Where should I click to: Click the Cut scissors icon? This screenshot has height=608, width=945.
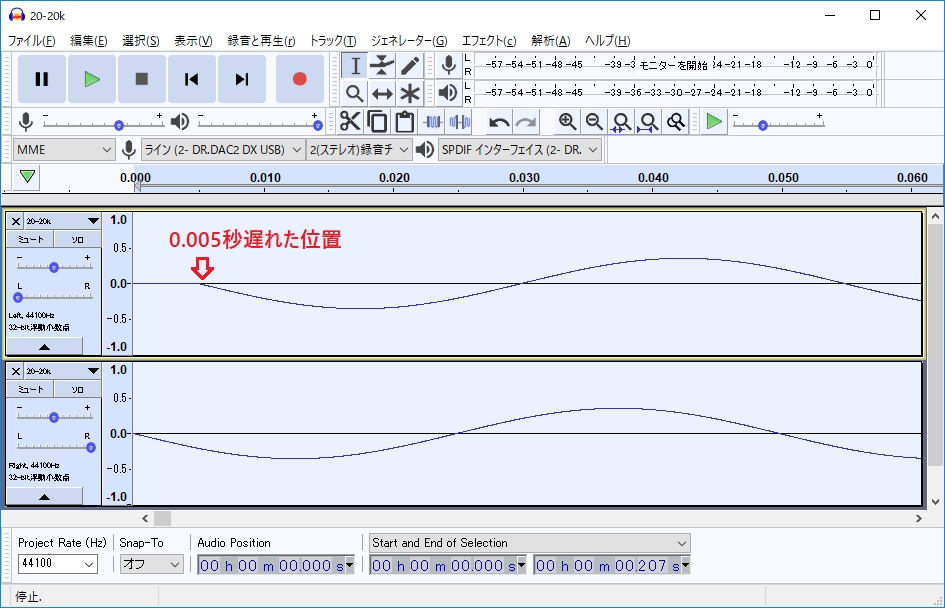[x=350, y=122]
